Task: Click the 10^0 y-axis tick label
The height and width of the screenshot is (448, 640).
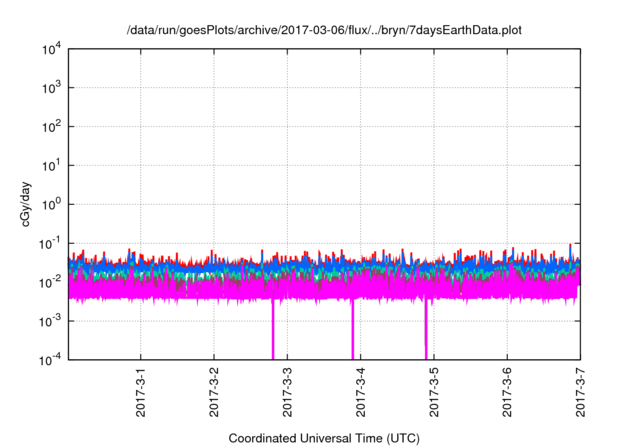Action: [51, 204]
